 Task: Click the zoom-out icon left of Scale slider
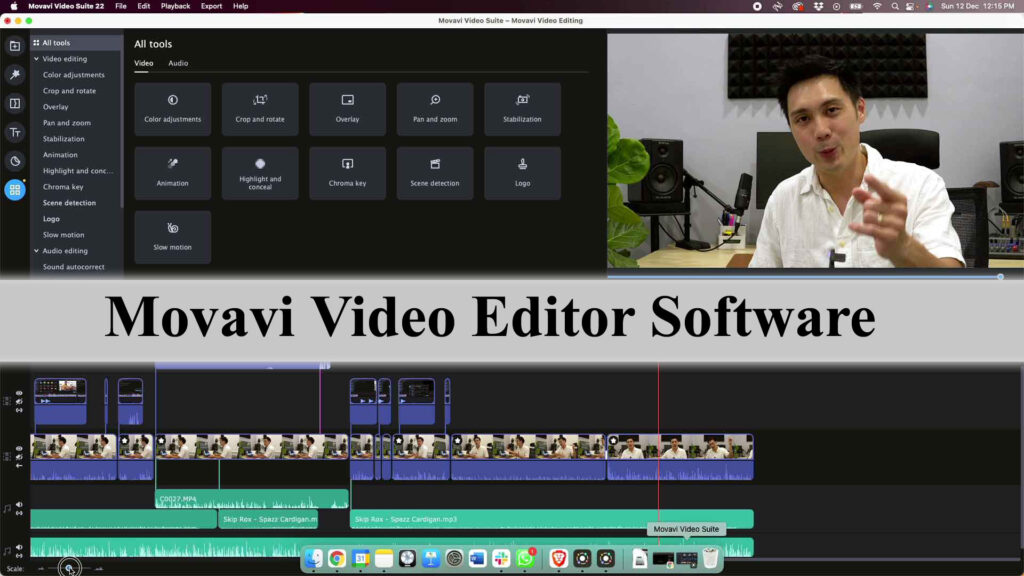pyautogui.click(x=41, y=569)
